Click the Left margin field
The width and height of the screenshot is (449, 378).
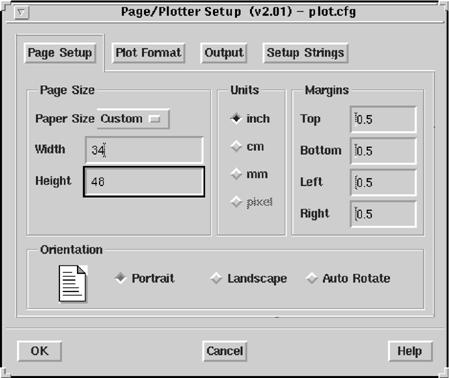pos(383,182)
